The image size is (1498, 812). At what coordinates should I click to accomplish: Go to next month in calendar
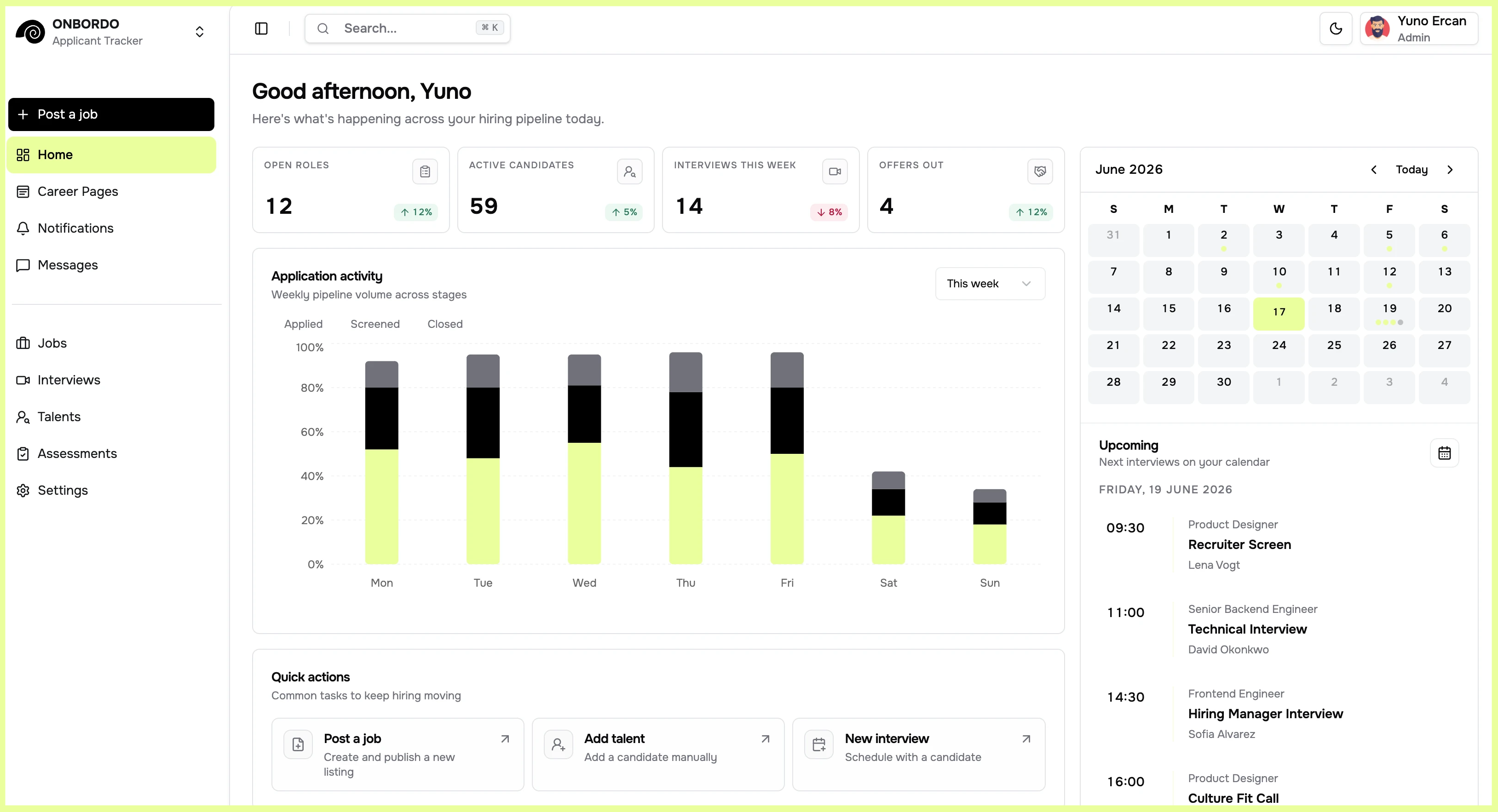(x=1450, y=170)
